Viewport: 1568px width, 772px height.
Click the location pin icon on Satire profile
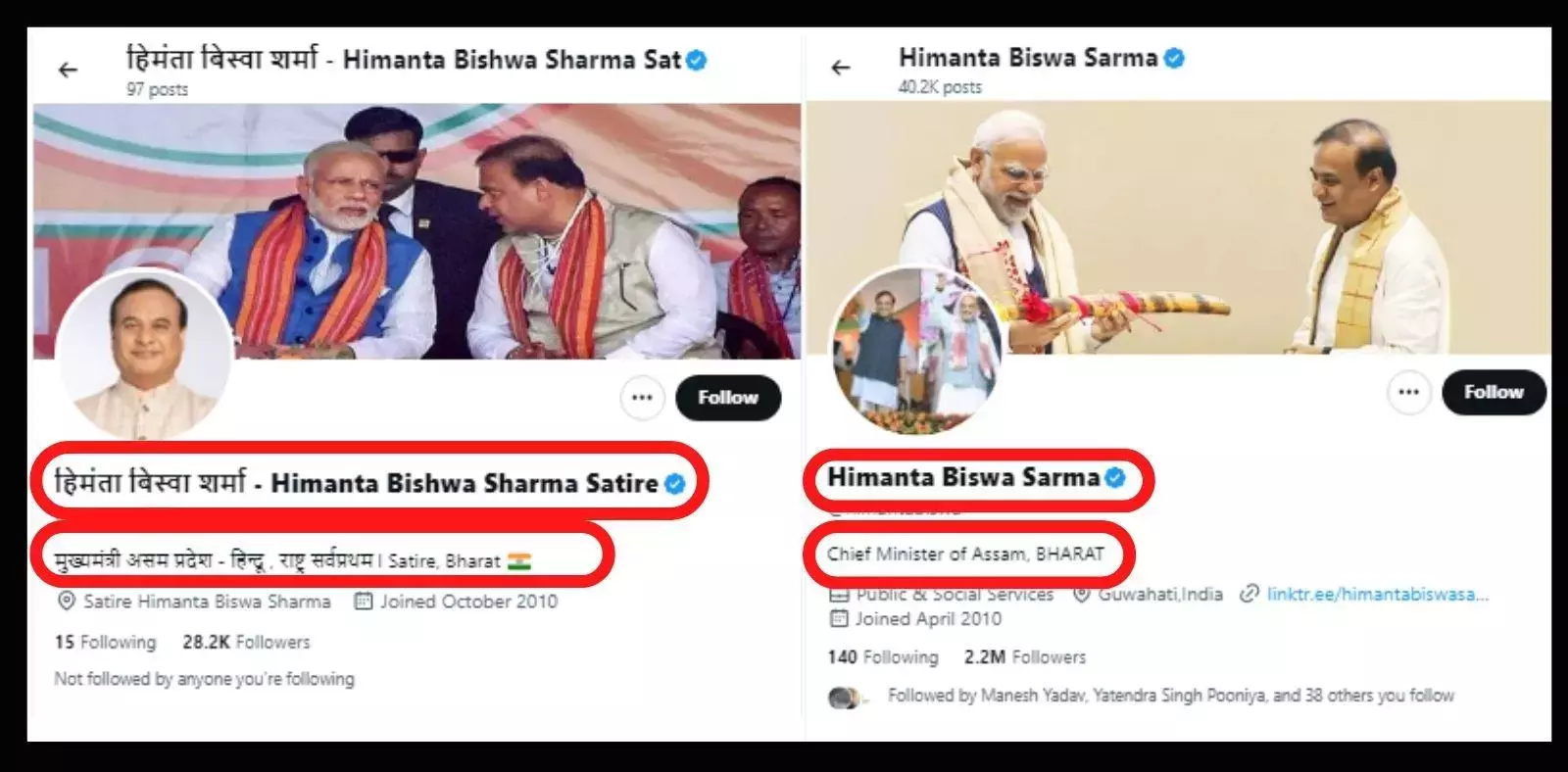click(67, 601)
